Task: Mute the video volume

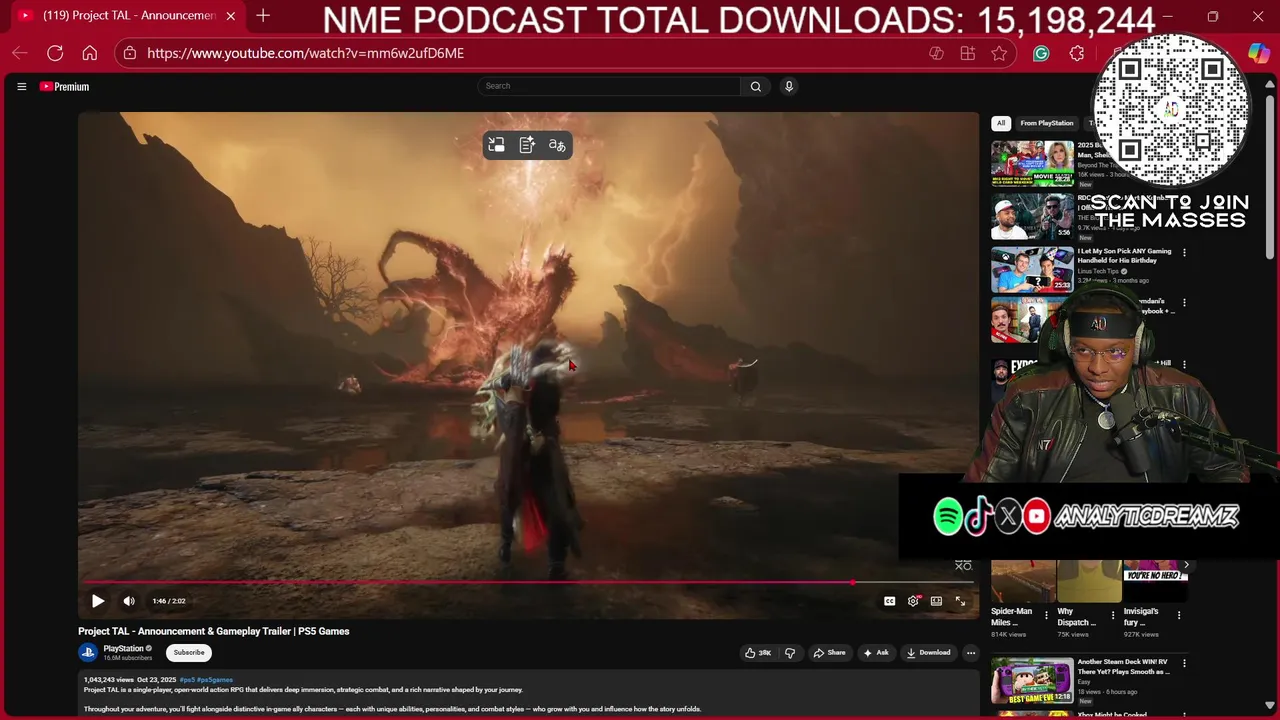Action: point(129,601)
